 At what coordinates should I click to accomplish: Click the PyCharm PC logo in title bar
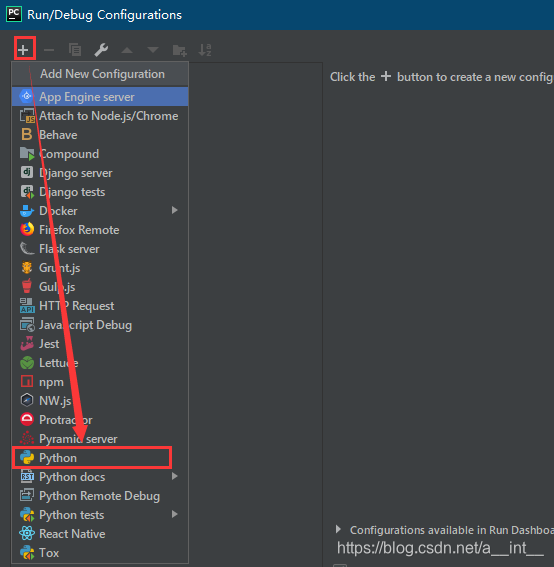tap(14, 14)
